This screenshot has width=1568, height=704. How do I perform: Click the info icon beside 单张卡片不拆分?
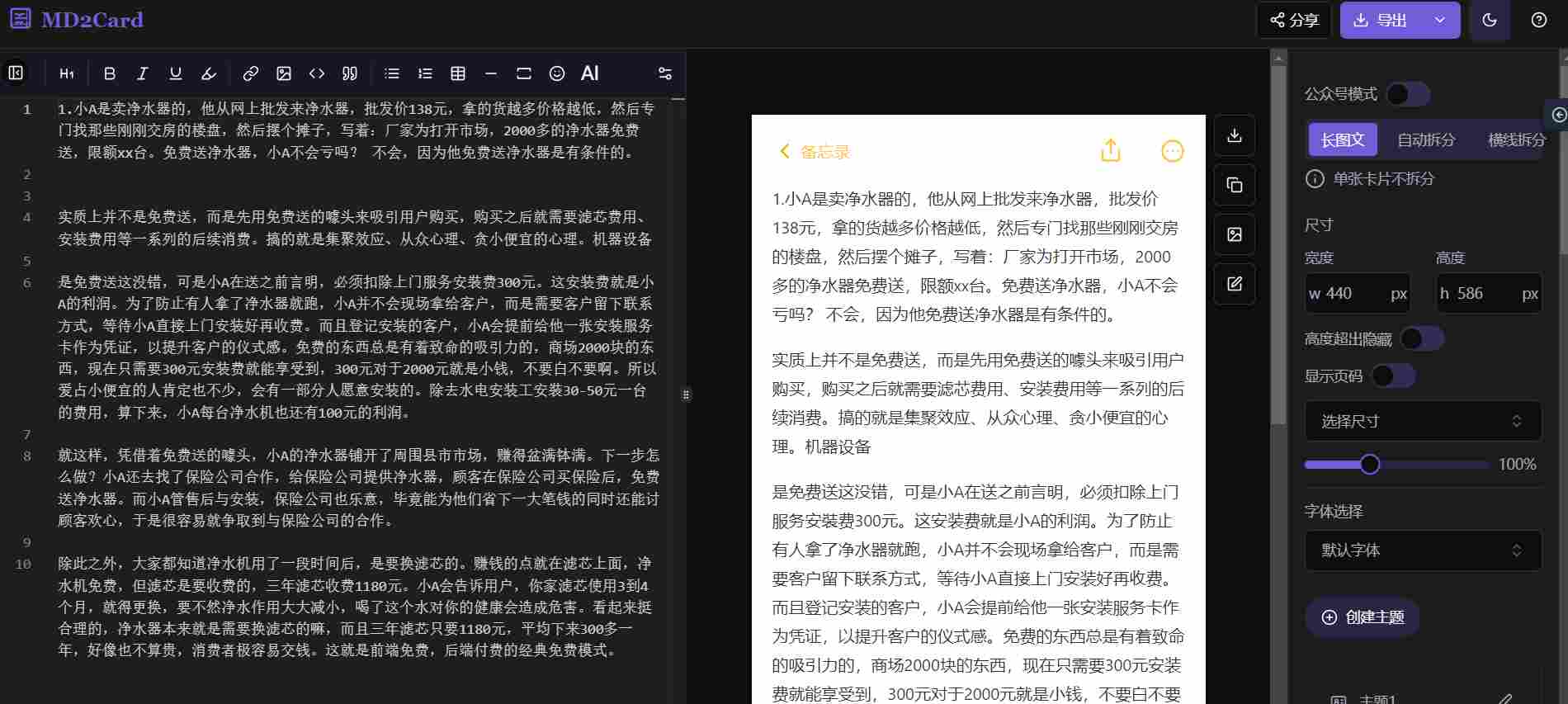point(1315,178)
